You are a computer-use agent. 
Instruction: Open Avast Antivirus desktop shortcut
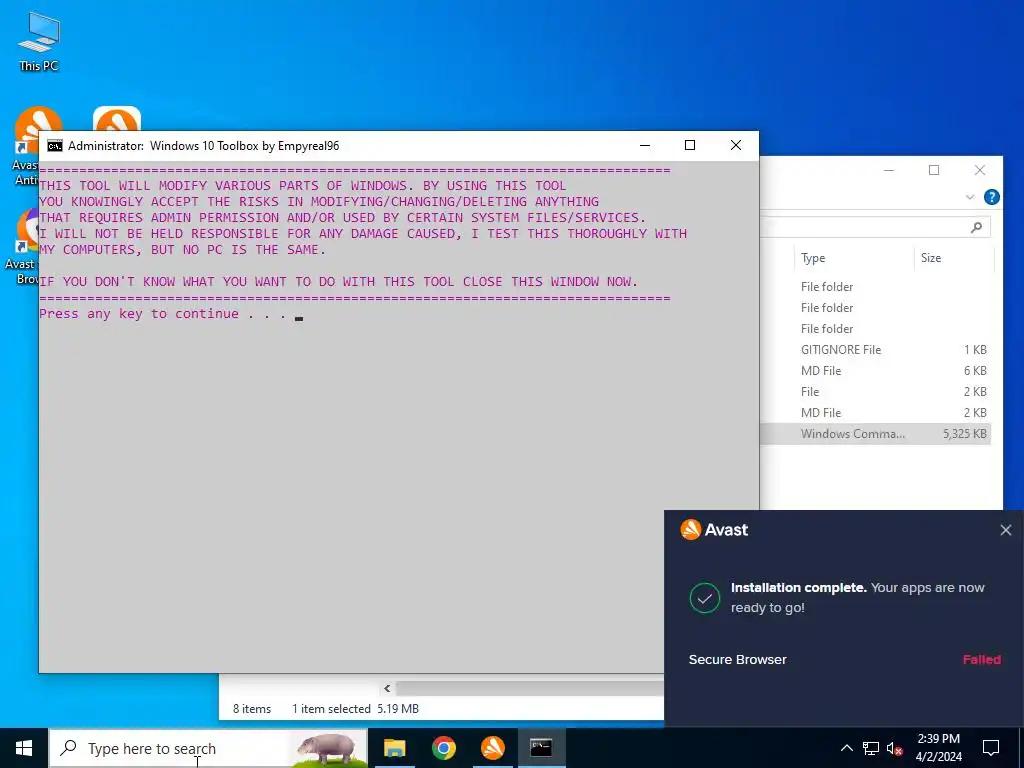pos(26,147)
